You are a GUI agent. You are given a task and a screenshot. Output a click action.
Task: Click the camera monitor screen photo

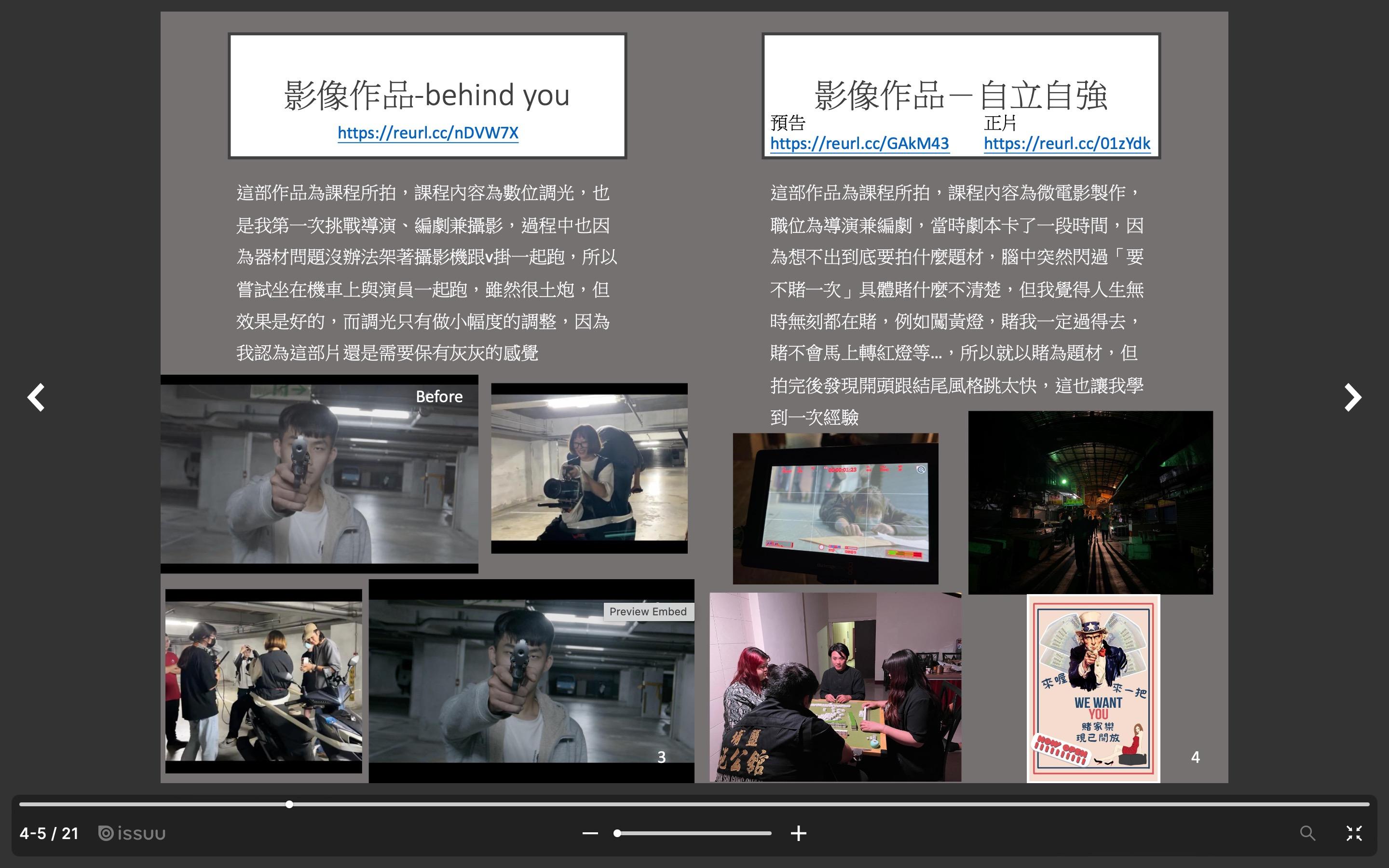[835, 509]
